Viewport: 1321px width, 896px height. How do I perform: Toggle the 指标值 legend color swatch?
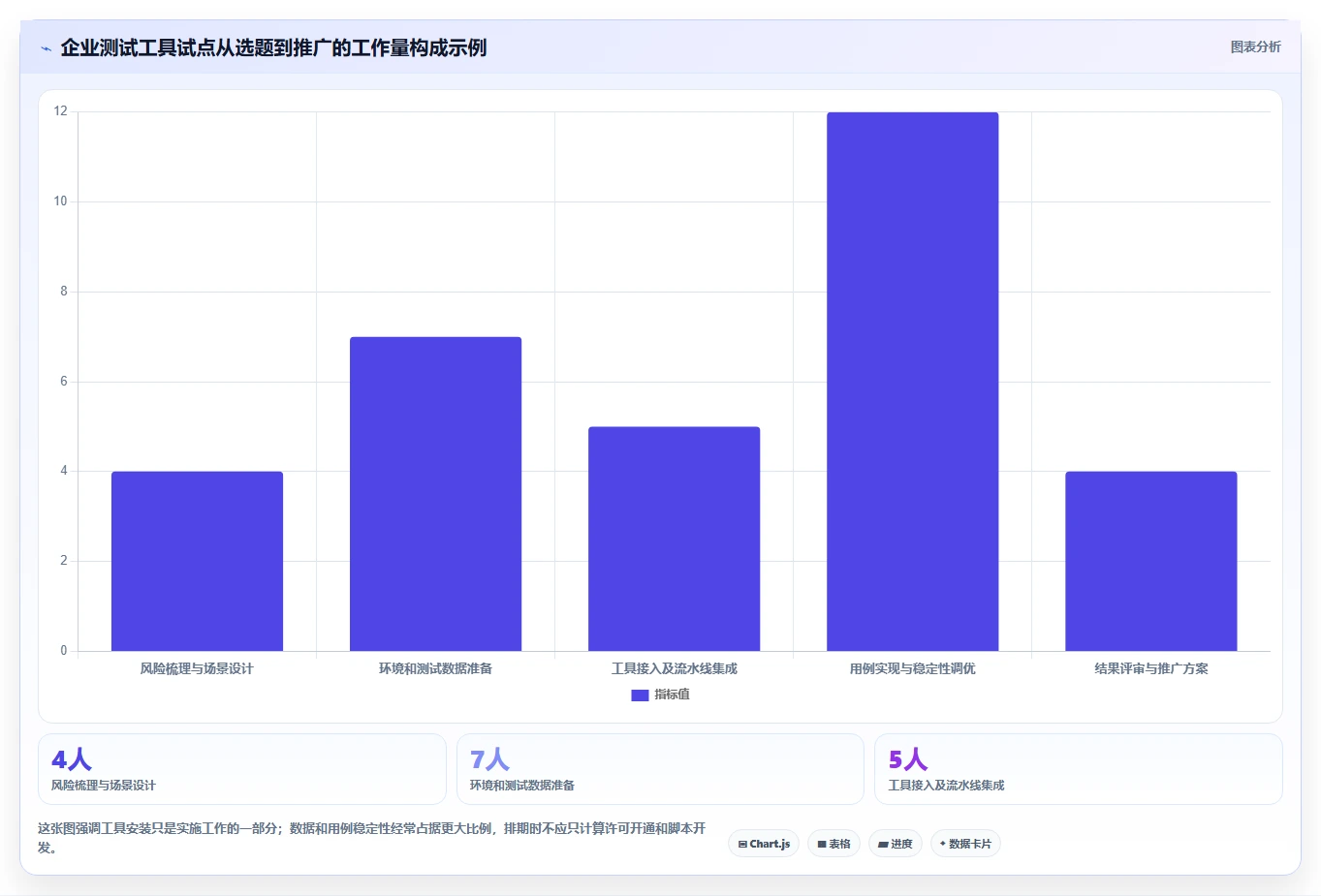640,695
